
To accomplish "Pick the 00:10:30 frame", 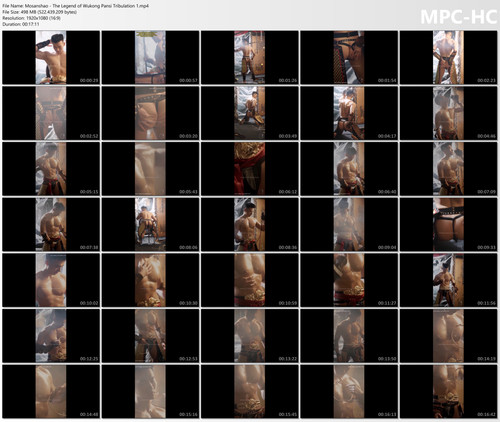I will click(150, 280).
